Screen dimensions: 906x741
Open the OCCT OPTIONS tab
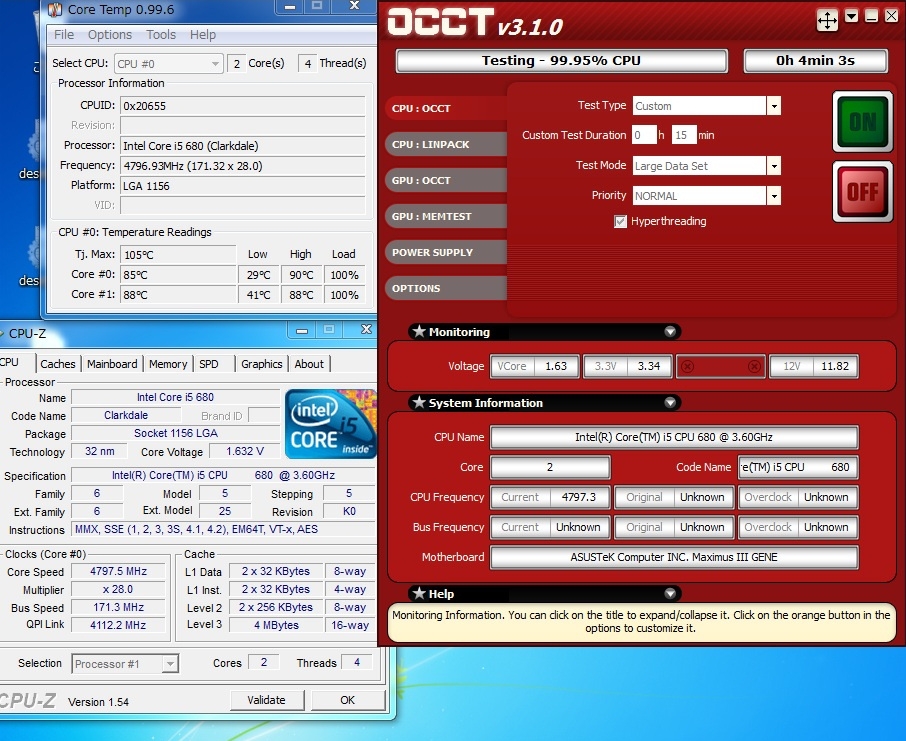click(x=445, y=288)
